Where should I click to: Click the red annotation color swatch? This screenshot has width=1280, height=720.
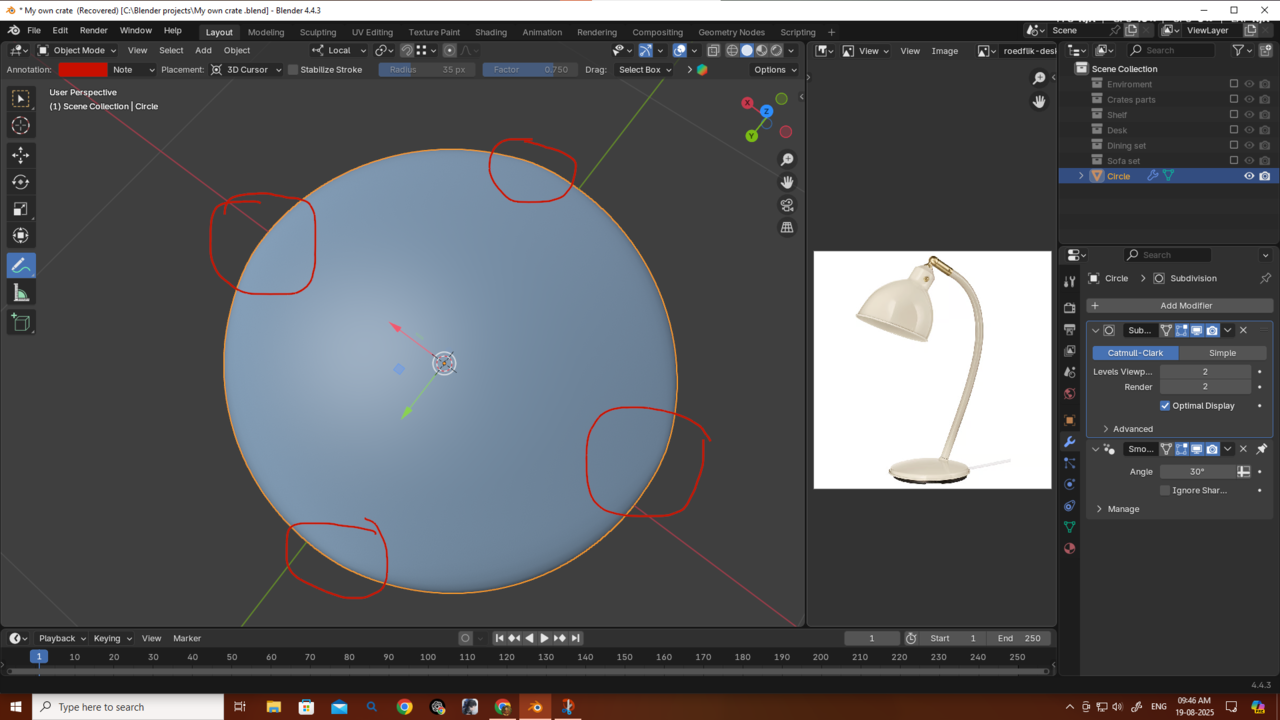click(83, 70)
